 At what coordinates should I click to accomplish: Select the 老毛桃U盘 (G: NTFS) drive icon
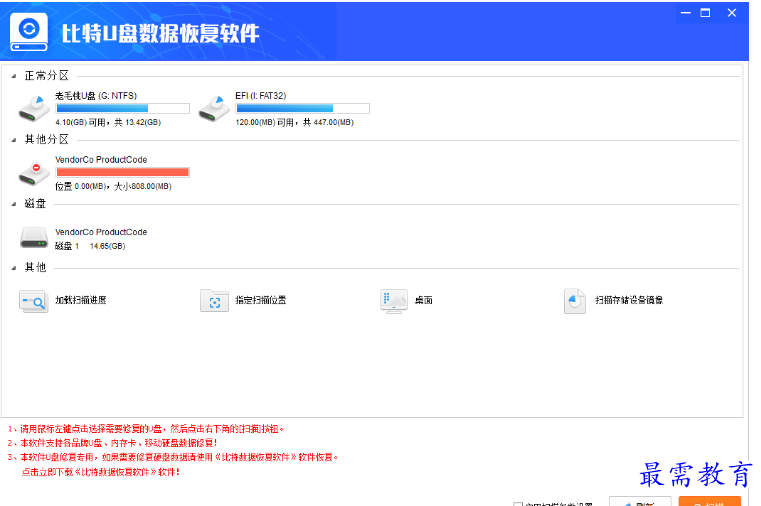point(34,109)
